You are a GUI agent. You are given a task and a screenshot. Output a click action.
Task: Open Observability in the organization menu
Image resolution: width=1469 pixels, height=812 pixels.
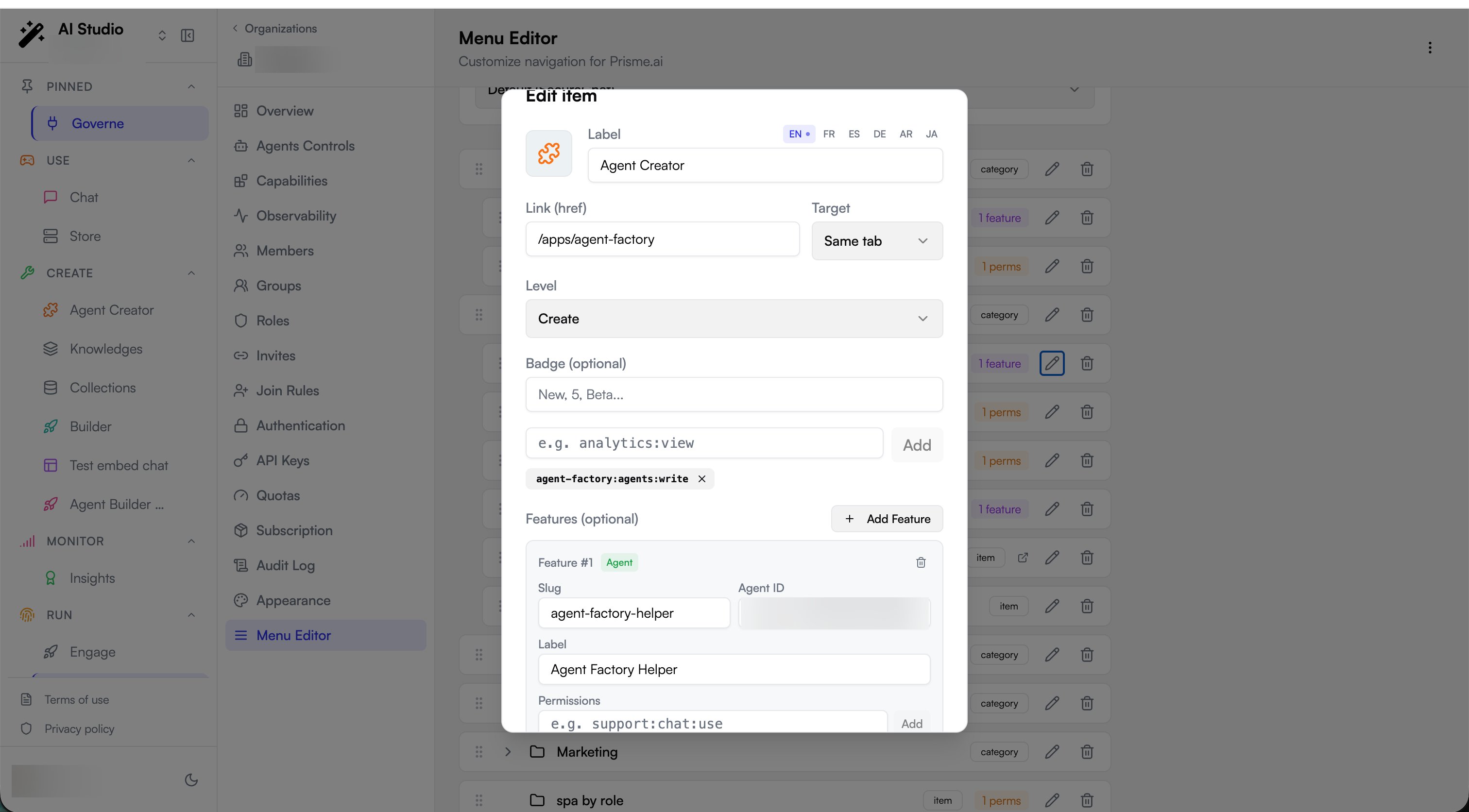[x=296, y=216]
